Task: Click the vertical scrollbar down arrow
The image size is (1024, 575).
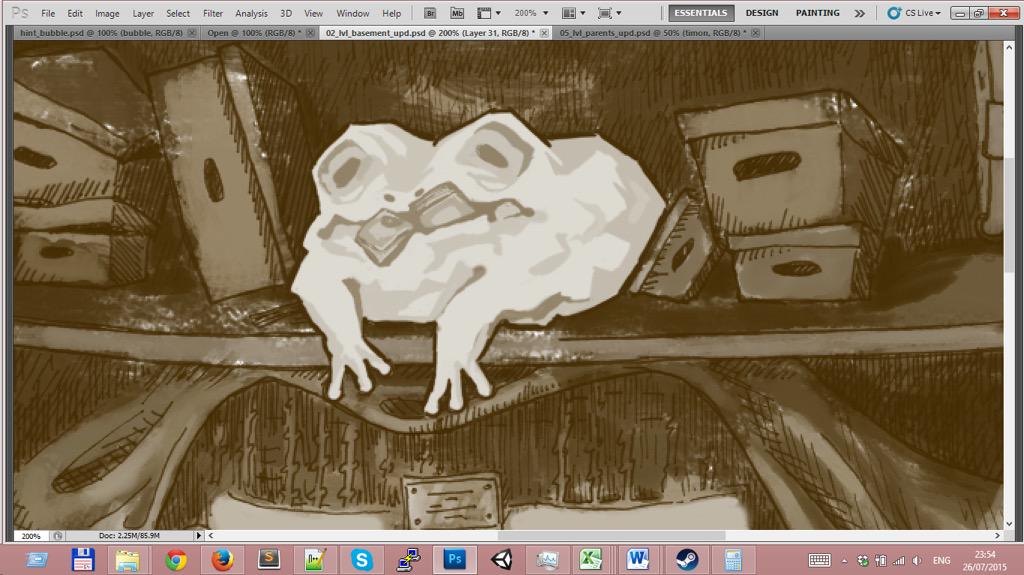Action: [x=1009, y=524]
